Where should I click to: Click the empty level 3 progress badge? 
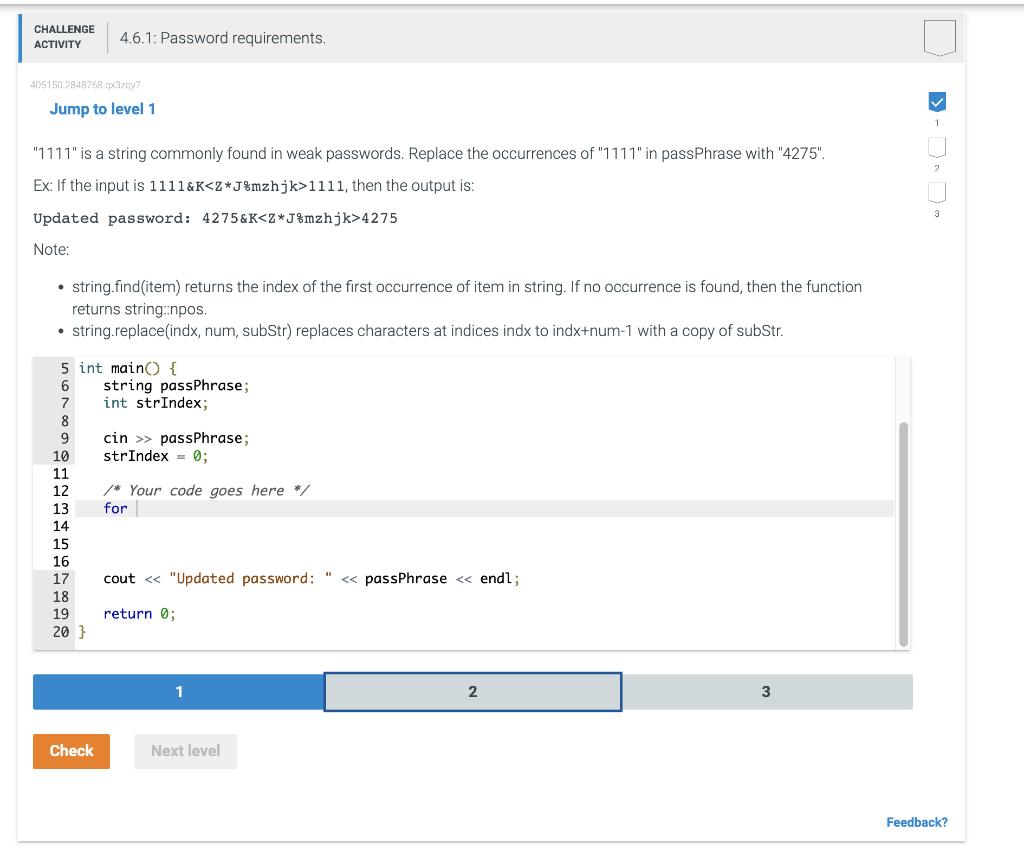click(x=937, y=192)
